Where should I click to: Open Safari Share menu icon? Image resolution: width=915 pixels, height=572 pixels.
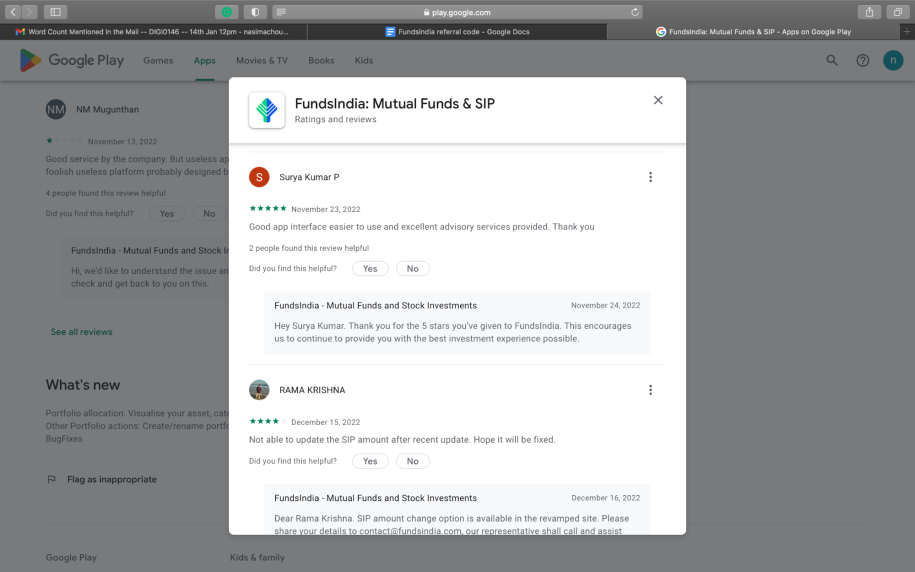869,12
